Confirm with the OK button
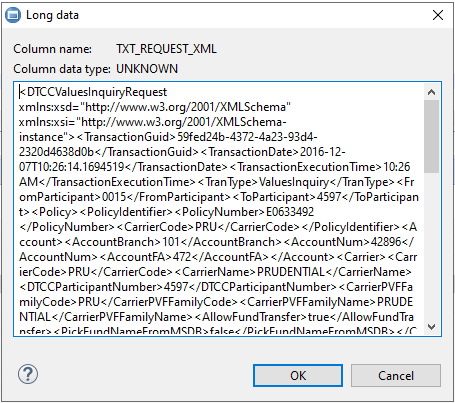 coord(298,376)
